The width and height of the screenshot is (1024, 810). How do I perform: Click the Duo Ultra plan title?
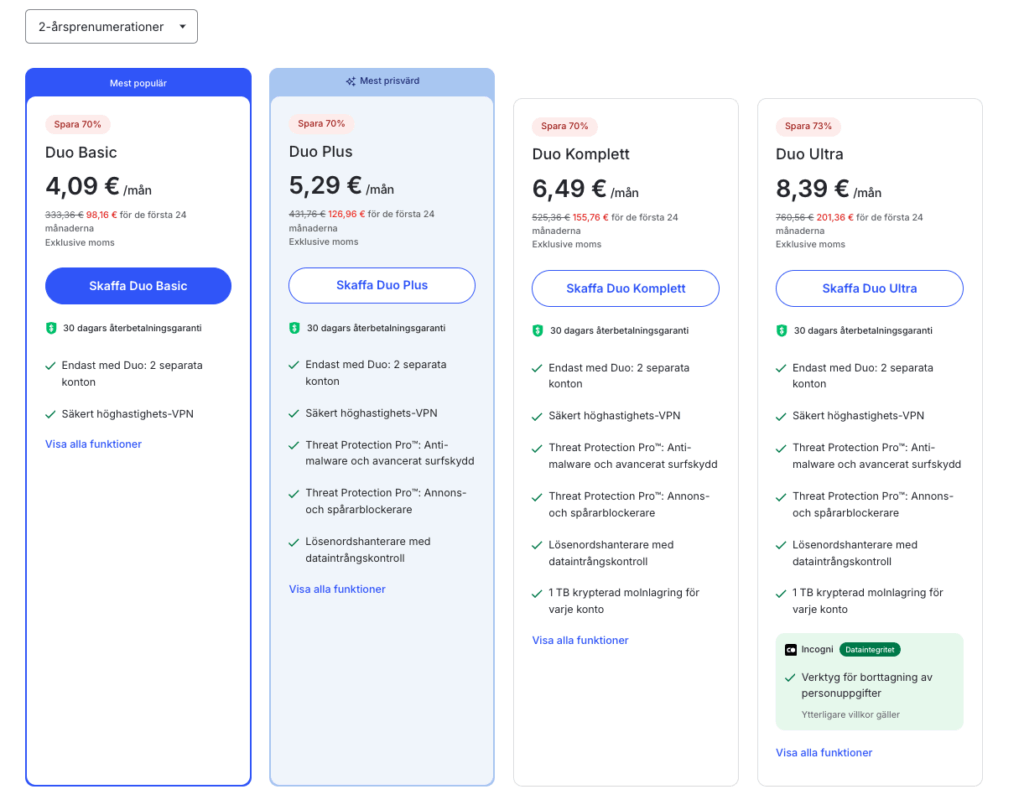809,154
